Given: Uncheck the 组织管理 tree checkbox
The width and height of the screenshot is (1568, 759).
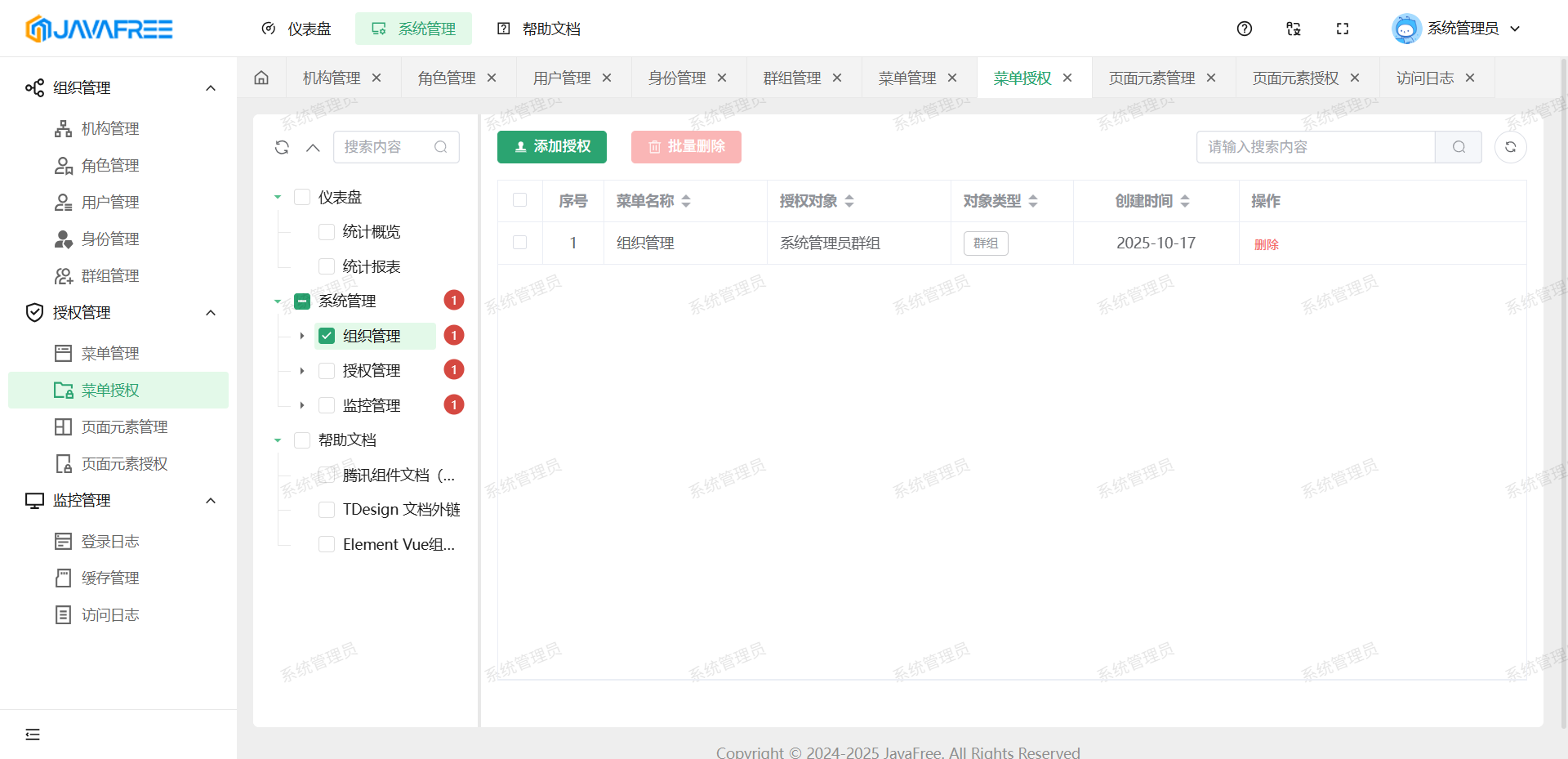Looking at the screenshot, I should (327, 336).
